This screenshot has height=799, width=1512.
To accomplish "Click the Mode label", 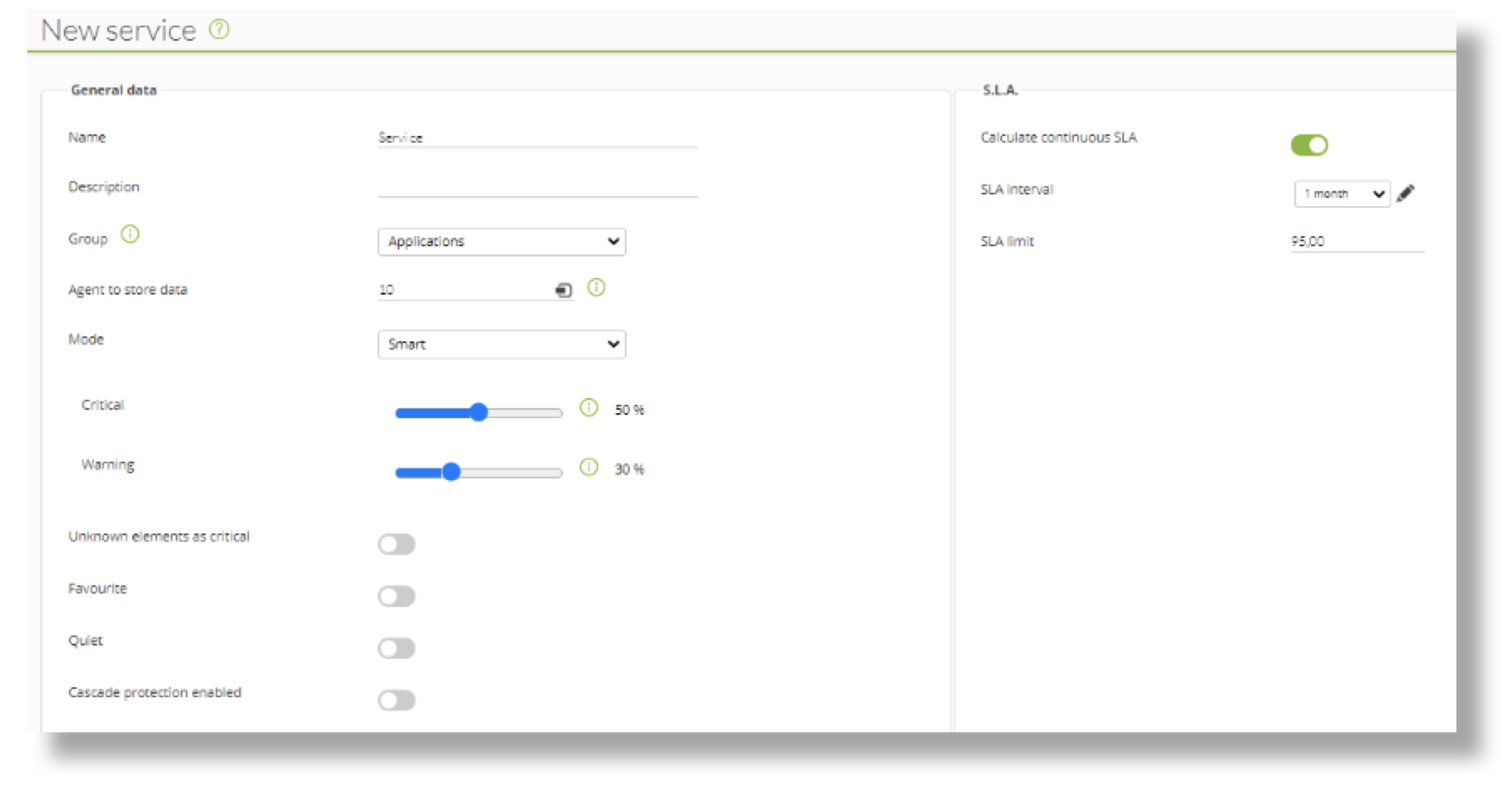I will (x=86, y=339).
